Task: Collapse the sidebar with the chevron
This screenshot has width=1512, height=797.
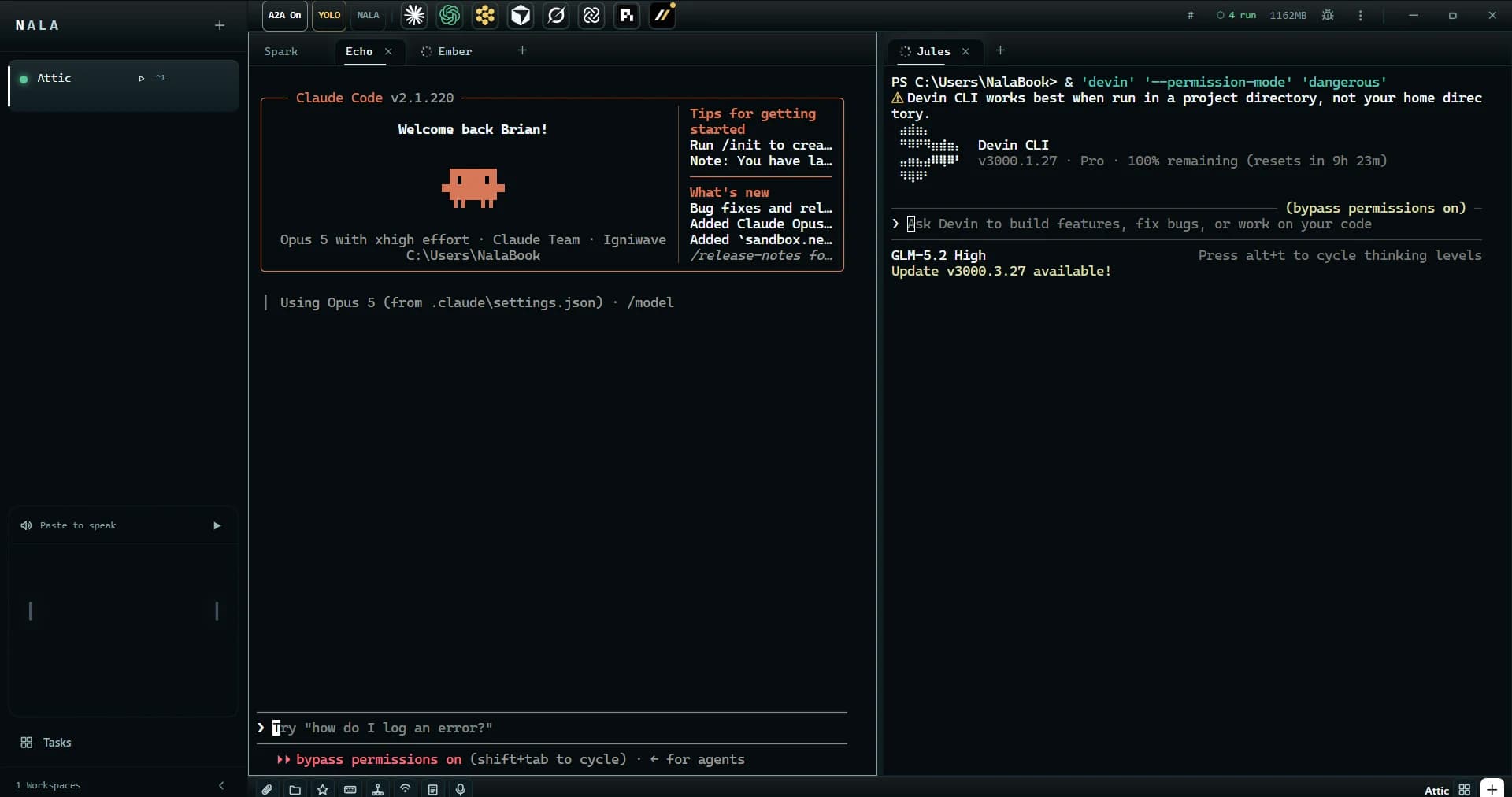Action: click(221, 785)
